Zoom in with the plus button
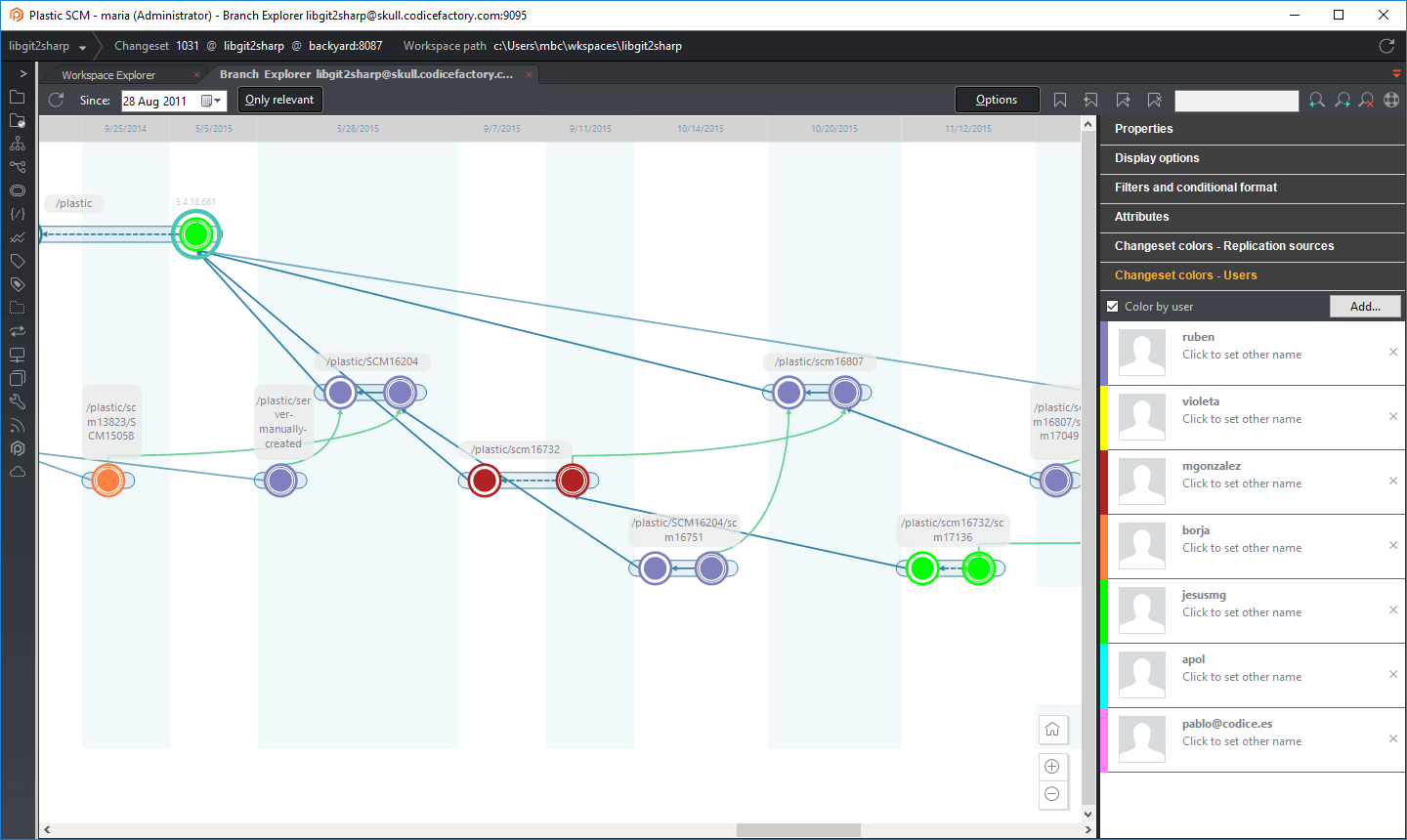Screen dimensions: 1407x840 point(1052,767)
